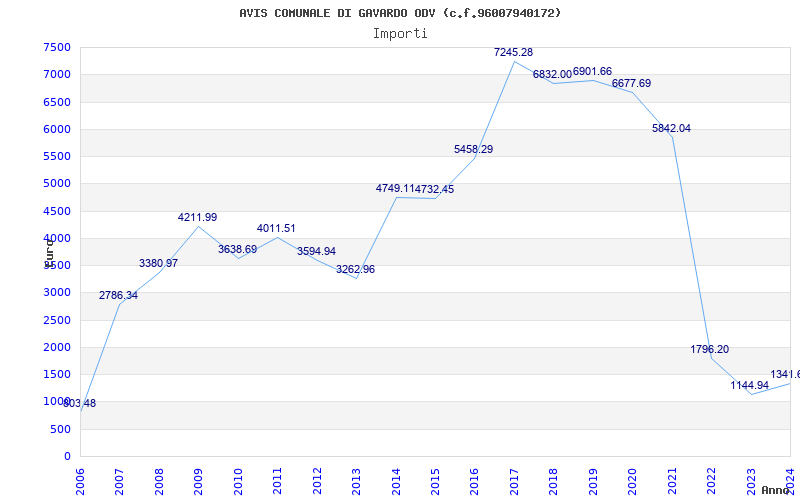Screen dimensions: 800x500
Task: Click the 4211.99 peak label
Action: click(197, 217)
